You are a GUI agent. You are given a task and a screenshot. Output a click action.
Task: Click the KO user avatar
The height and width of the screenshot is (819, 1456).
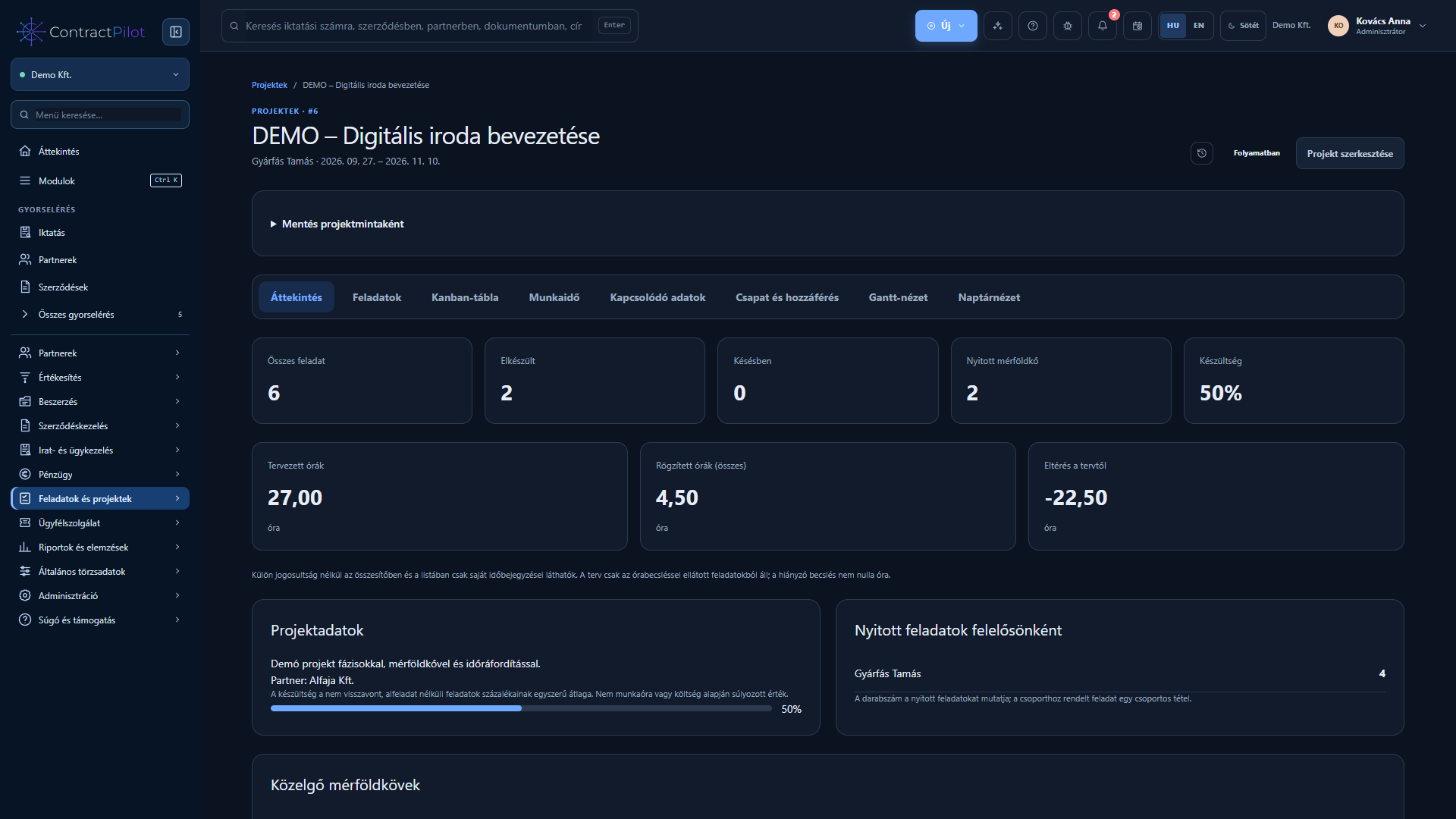(x=1338, y=26)
